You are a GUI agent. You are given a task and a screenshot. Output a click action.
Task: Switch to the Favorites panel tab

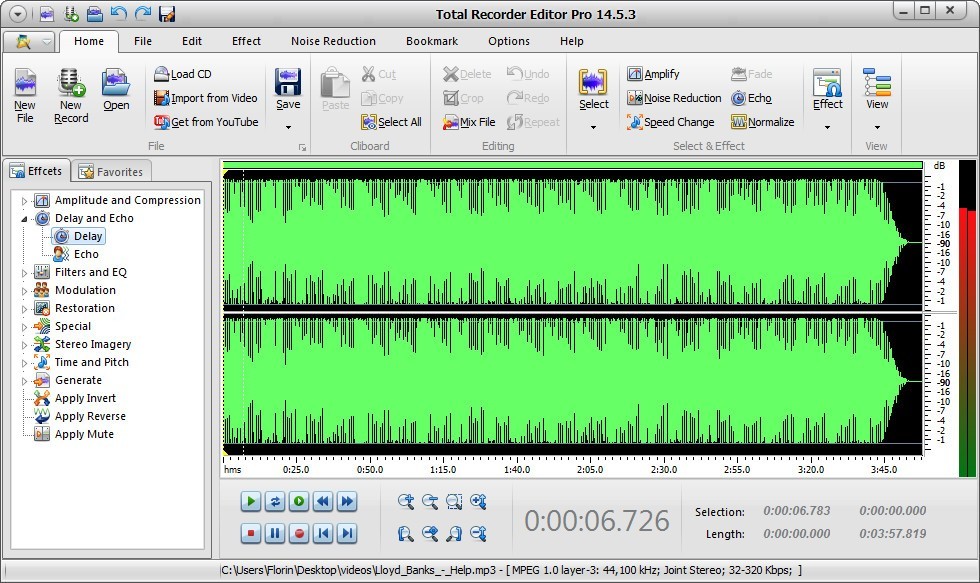[x=112, y=171]
